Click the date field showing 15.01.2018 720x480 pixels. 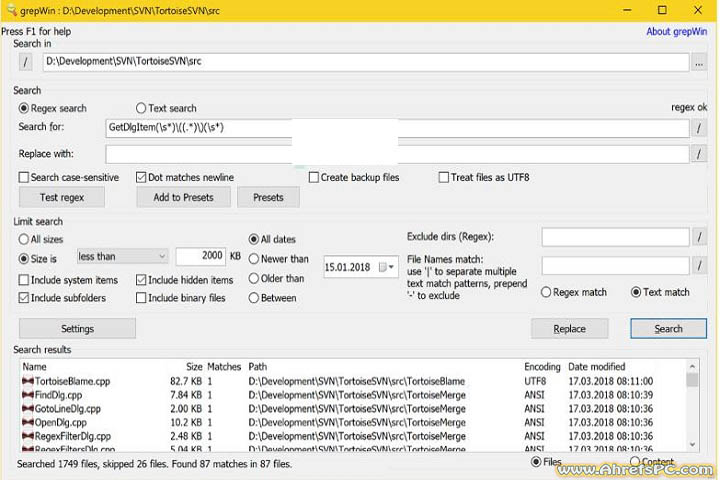point(361,267)
